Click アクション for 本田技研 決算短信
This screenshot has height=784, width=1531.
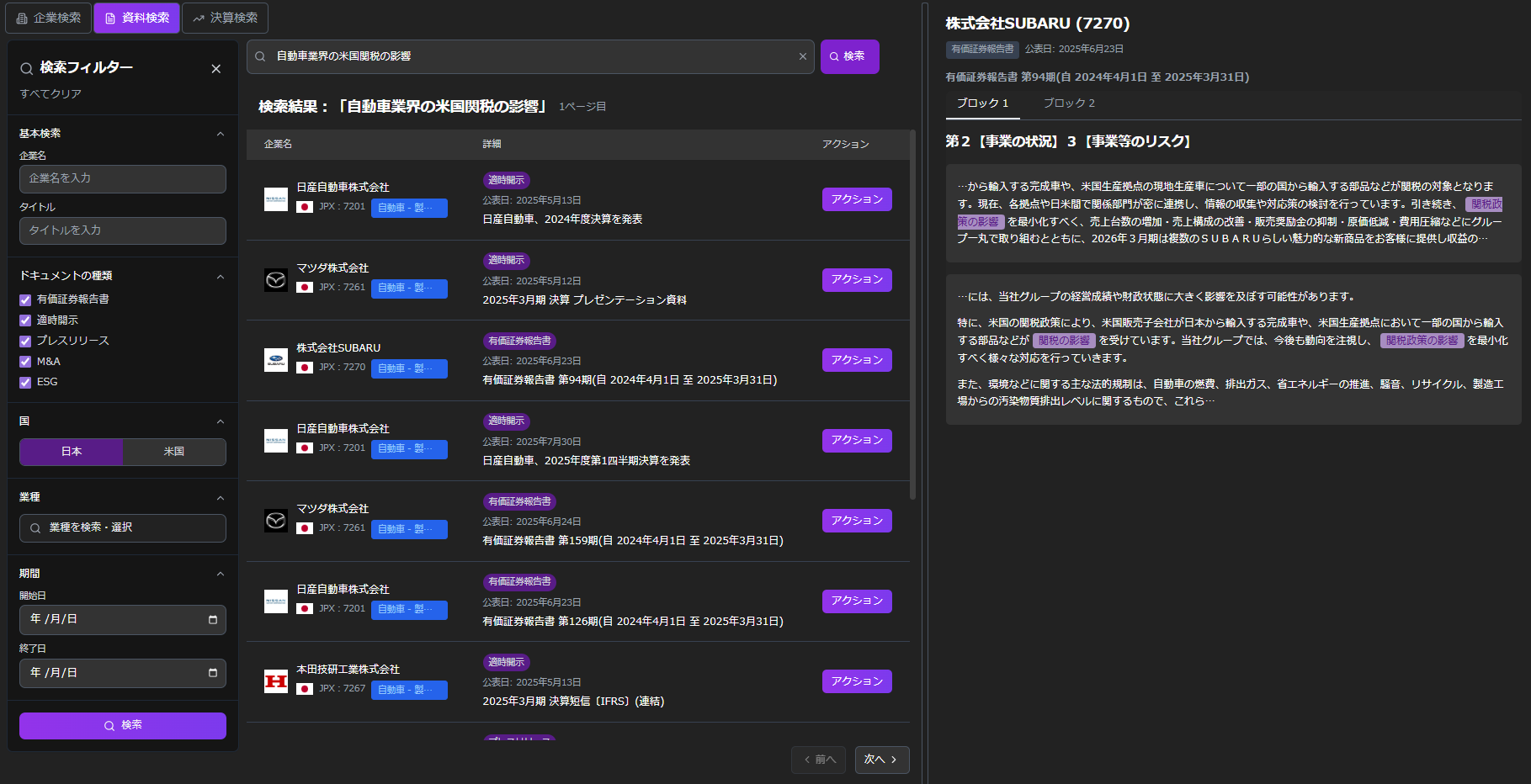pyautogui.click(x=857, y=681)
